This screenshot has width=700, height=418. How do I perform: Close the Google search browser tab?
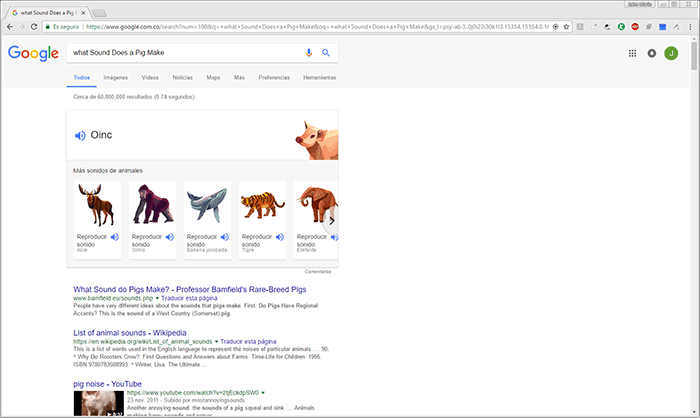83,13
